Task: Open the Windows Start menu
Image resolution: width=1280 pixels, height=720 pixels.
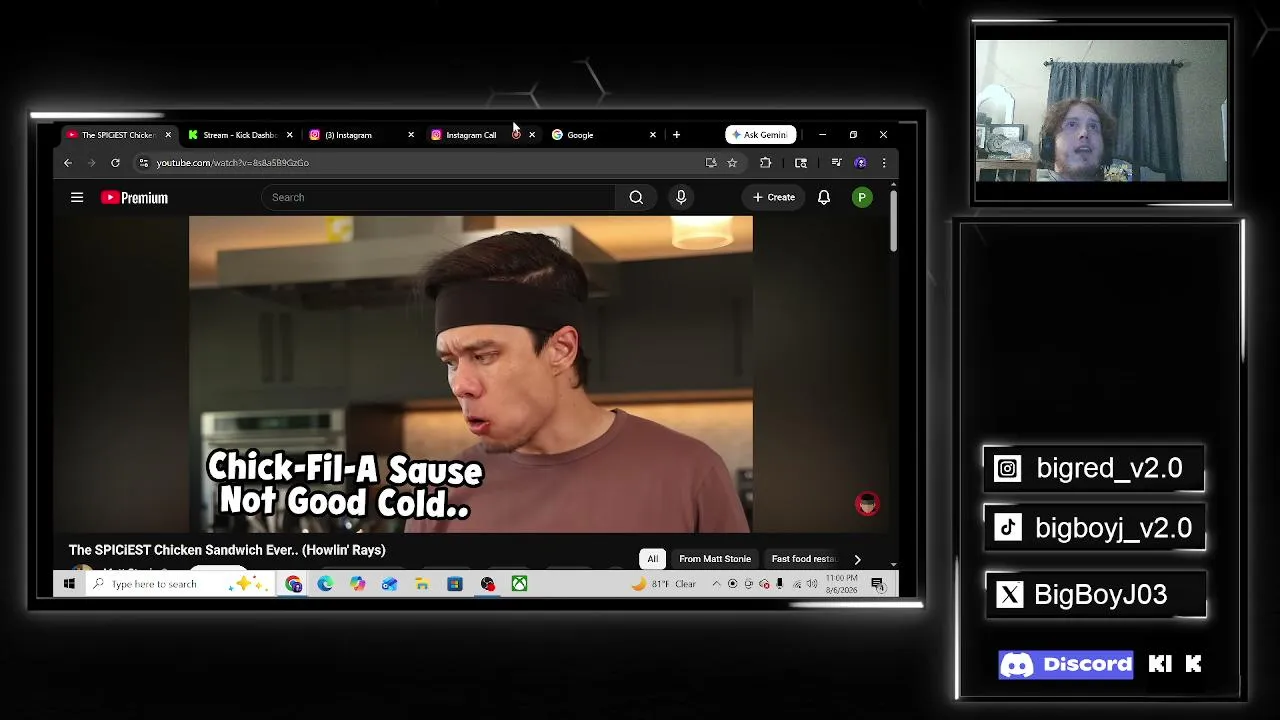Action: coord(69,584)
